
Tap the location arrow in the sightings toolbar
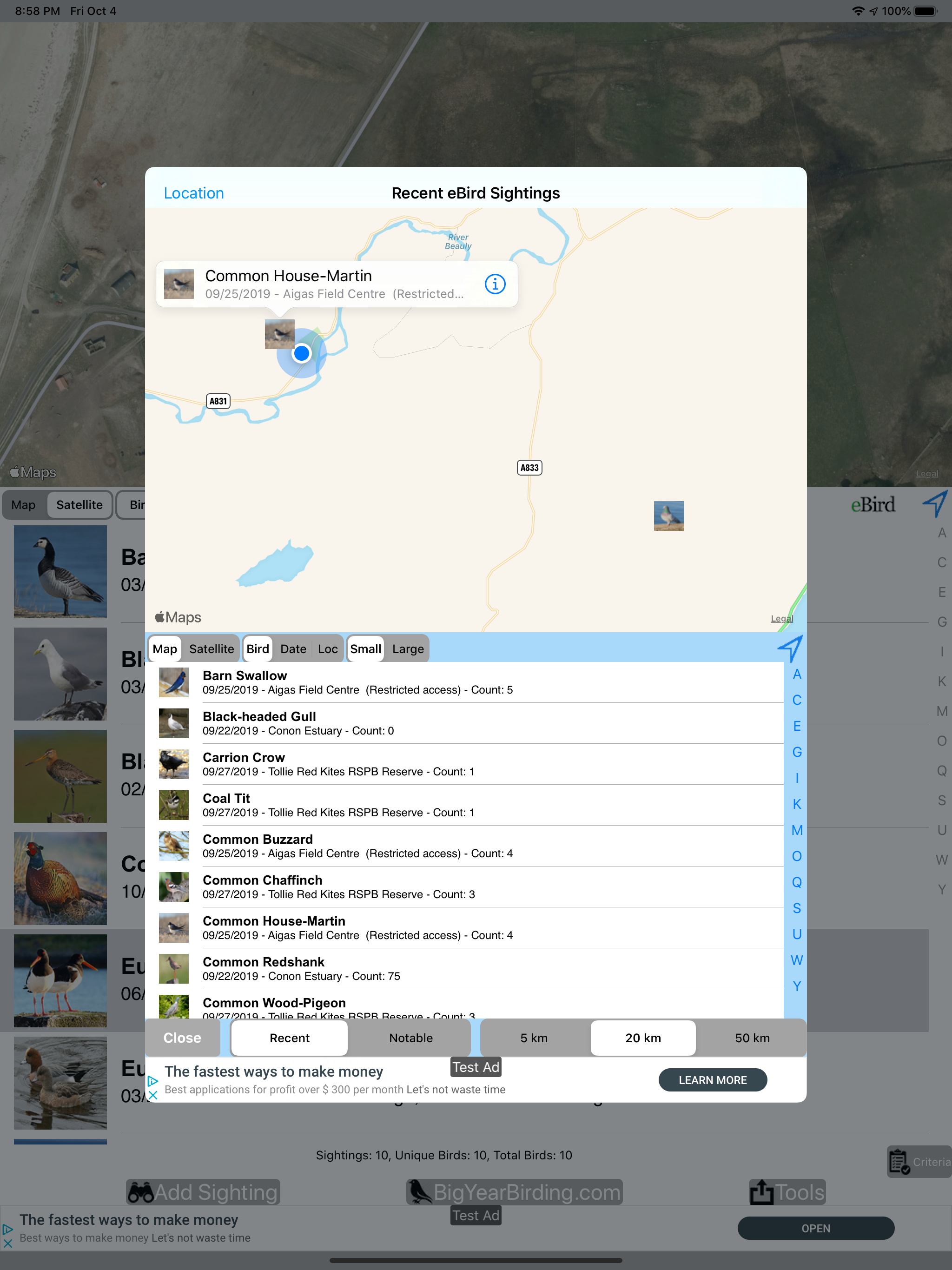point(791,648)
